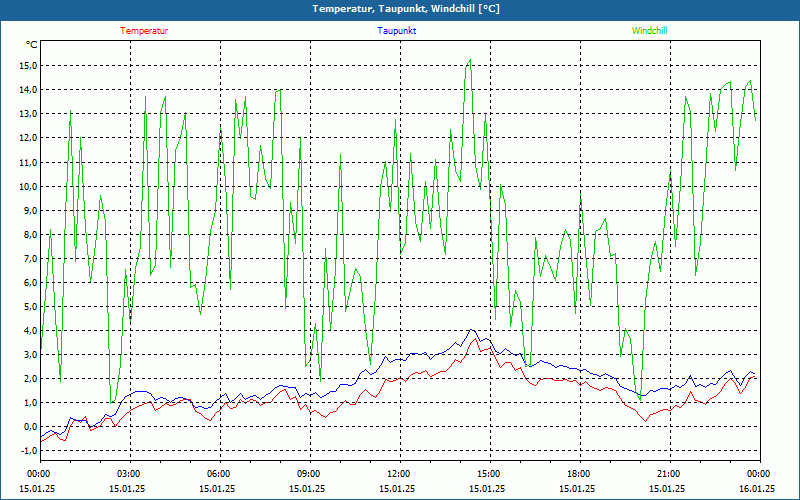Click the 16.01.25 date label
Screen dimensions: 800x500
pyautogui.click(x=757, y=488)
